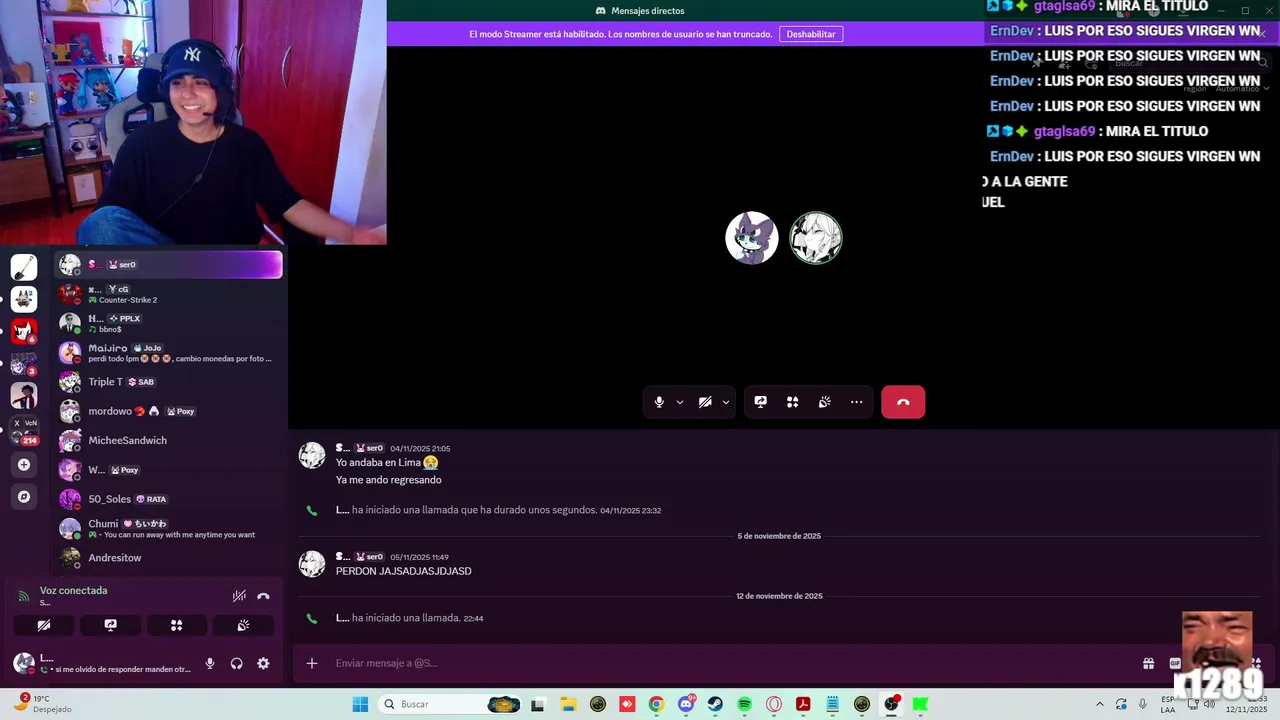Open DM with 50_Soles

pyautogui.click(x=168, y=499)
